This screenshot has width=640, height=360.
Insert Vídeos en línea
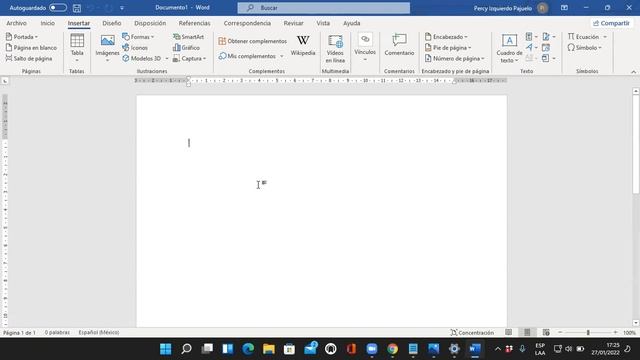point(335,48)
